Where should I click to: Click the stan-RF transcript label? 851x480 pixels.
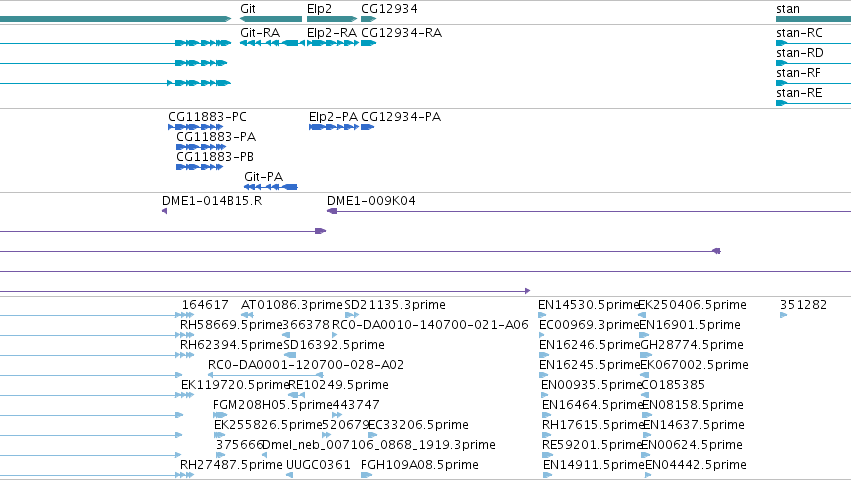[798, 73]
